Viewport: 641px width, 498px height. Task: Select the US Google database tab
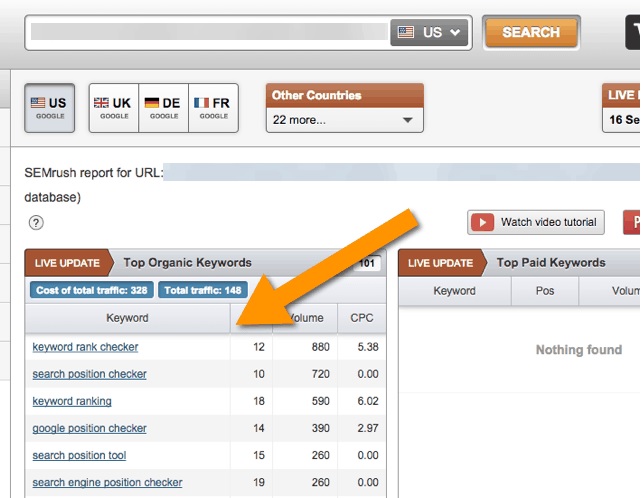tap(48, 108)
